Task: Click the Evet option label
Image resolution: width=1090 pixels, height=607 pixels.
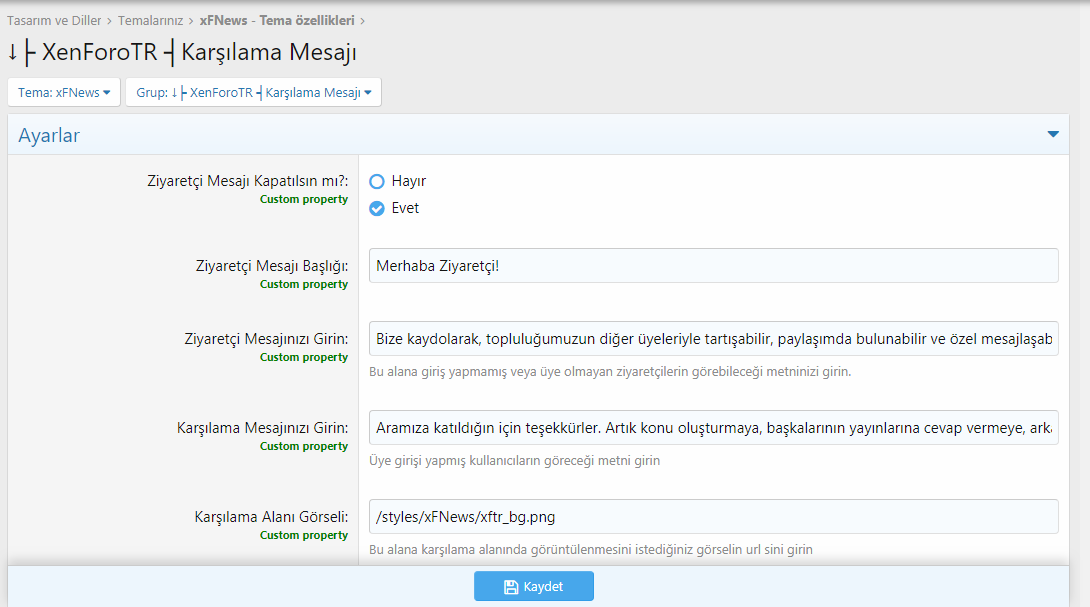Action: [x=405, y=209]
